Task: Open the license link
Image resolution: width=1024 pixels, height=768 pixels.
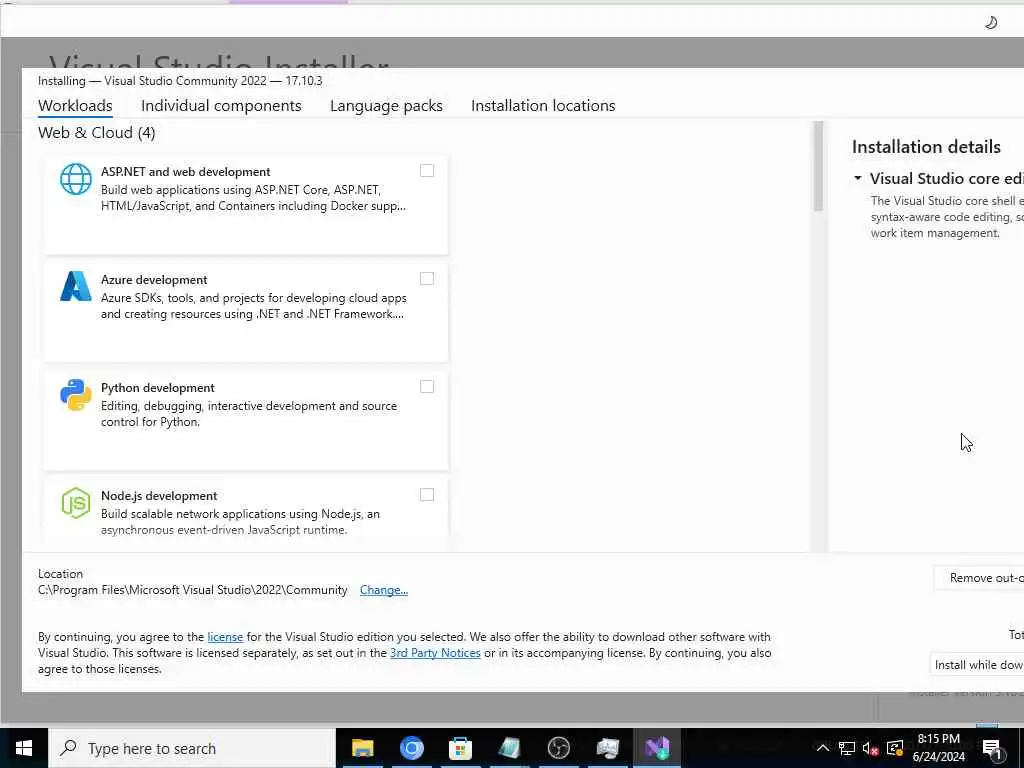Action: click(225, 637)
